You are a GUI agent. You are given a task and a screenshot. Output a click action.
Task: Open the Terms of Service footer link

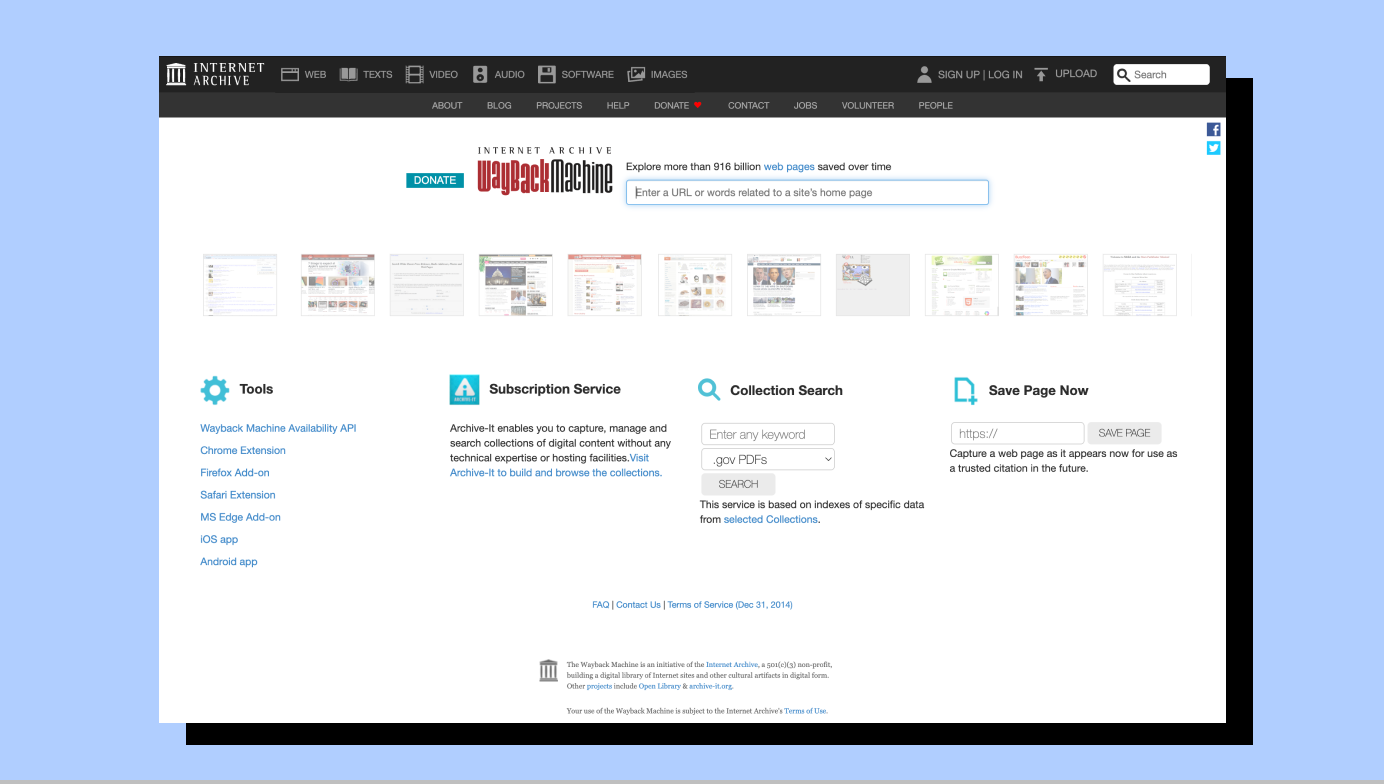[730, 605]
